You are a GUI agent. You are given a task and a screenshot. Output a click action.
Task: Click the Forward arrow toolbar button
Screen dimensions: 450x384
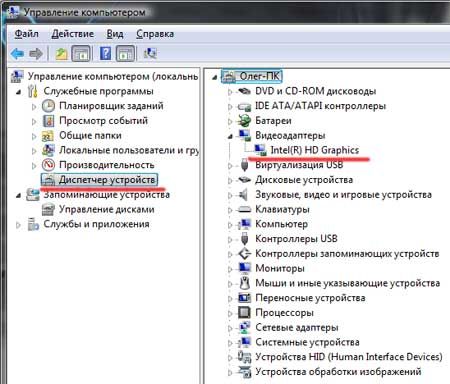pyautogui.click(x=36, y=53)
